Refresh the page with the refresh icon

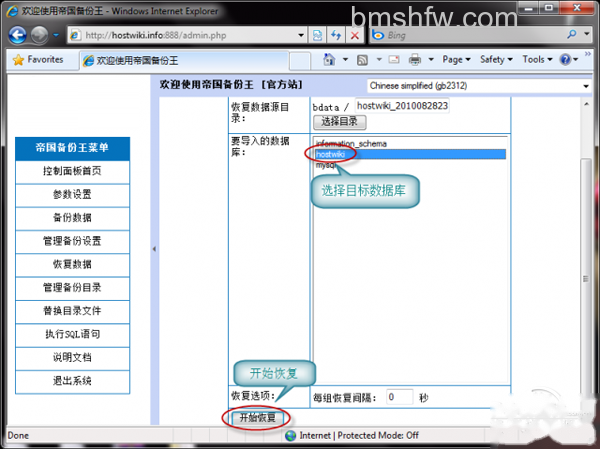336,36
